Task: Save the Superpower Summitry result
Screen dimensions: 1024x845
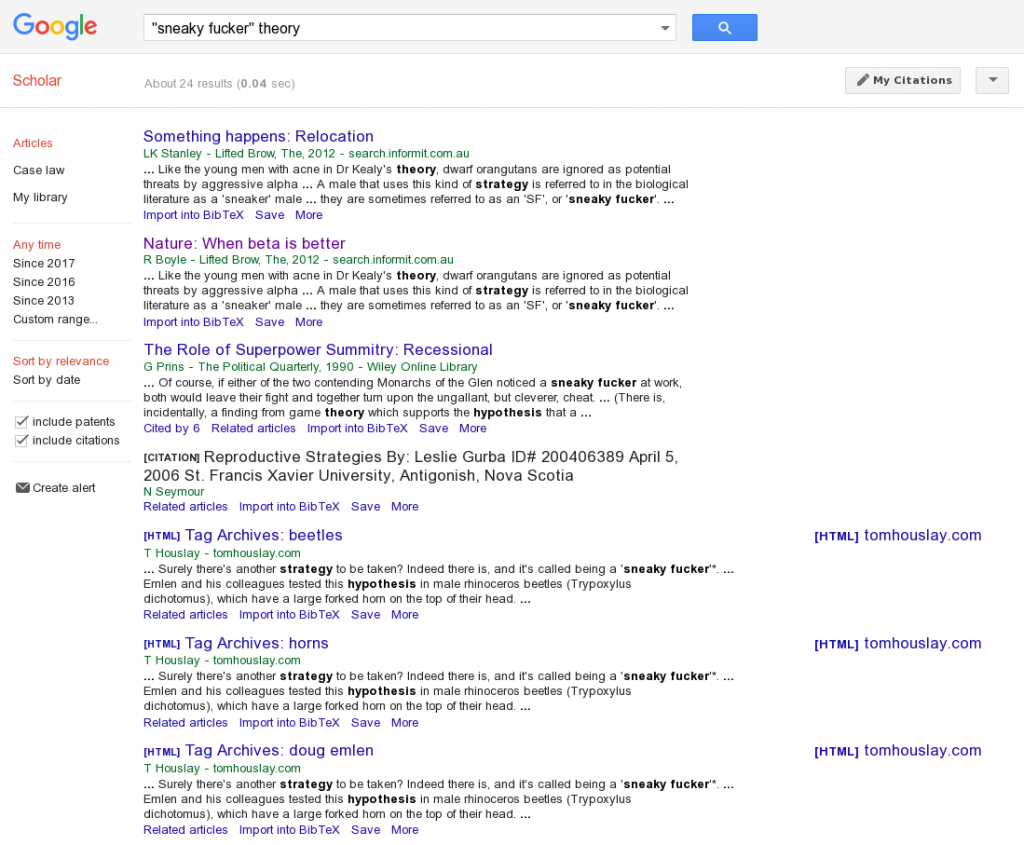Action: click(x=434, y=428)
